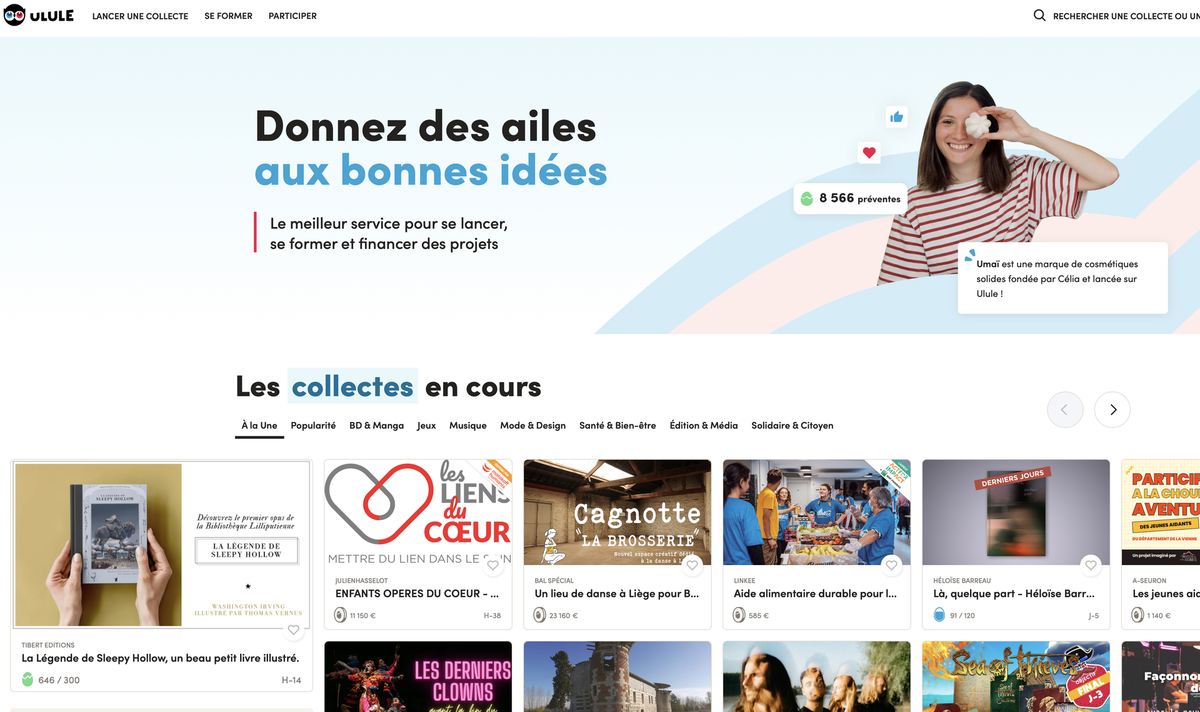Click heart on Aide alimentaire durable card
Viewport: 1200px width, 712px height.
[891, 565]
